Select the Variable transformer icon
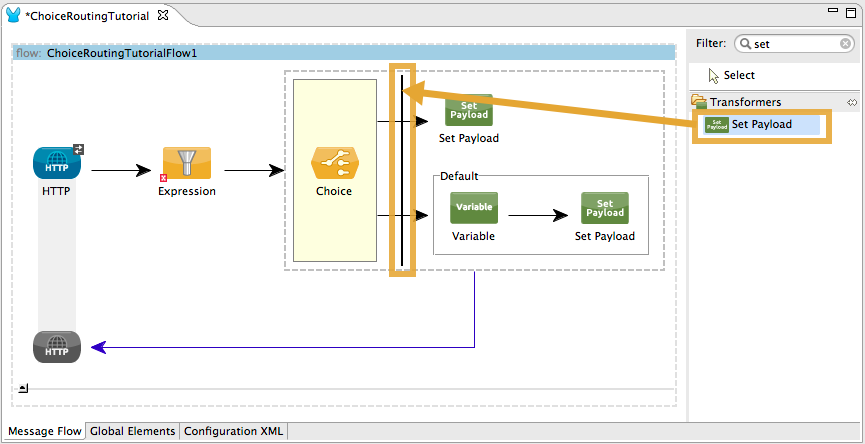 point(473,207)
